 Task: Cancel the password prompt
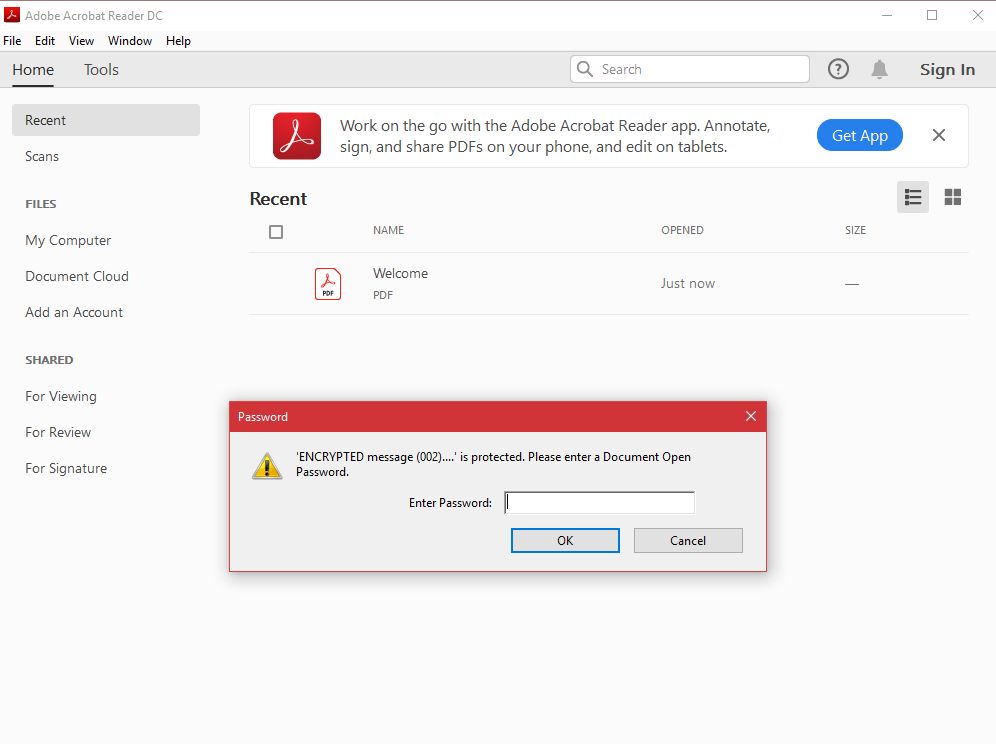click(x=688, y=540)
